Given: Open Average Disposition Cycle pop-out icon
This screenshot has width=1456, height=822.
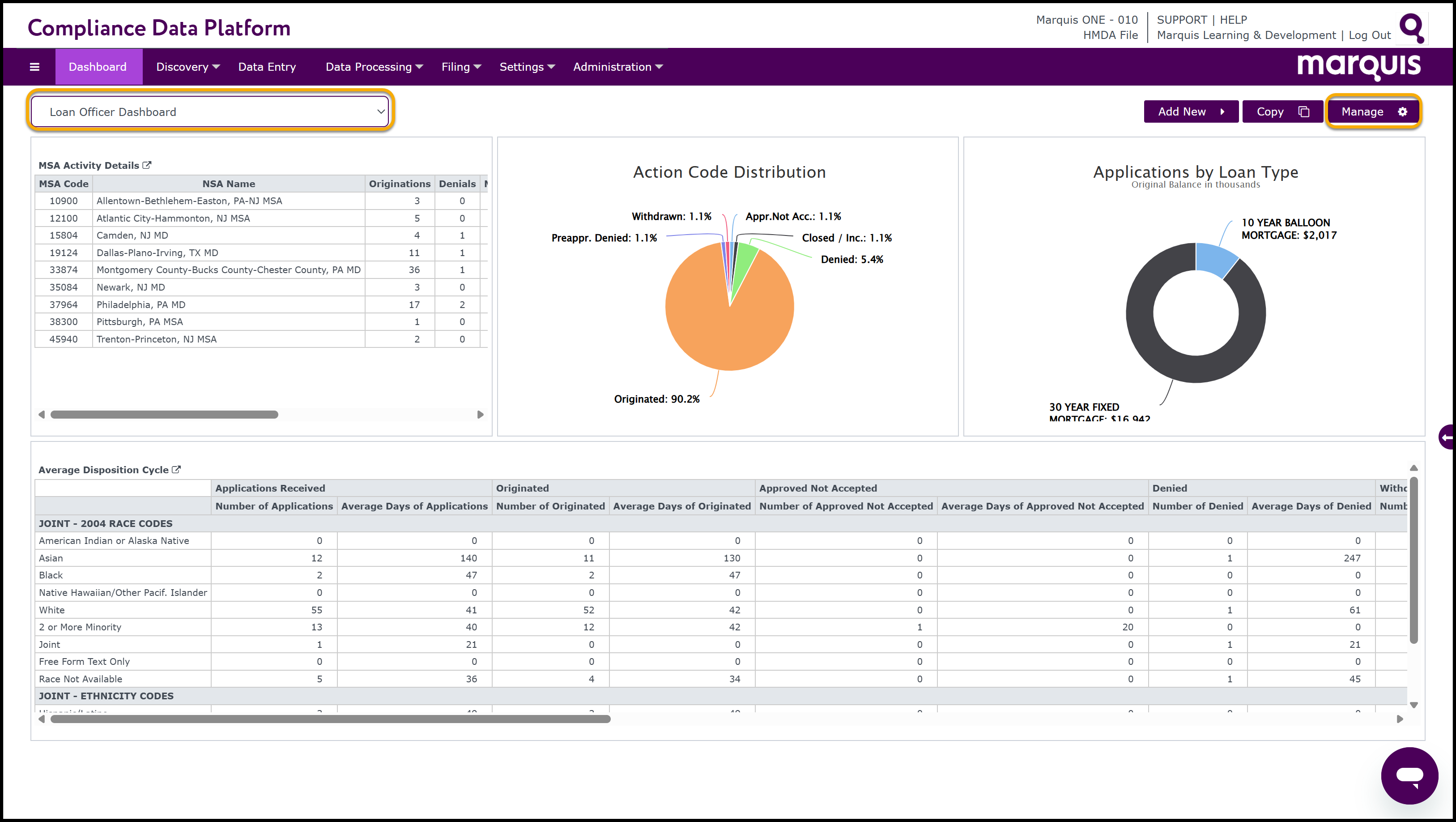Looking at the screenshot, I should pyautogui.click(x=176, y=470).
